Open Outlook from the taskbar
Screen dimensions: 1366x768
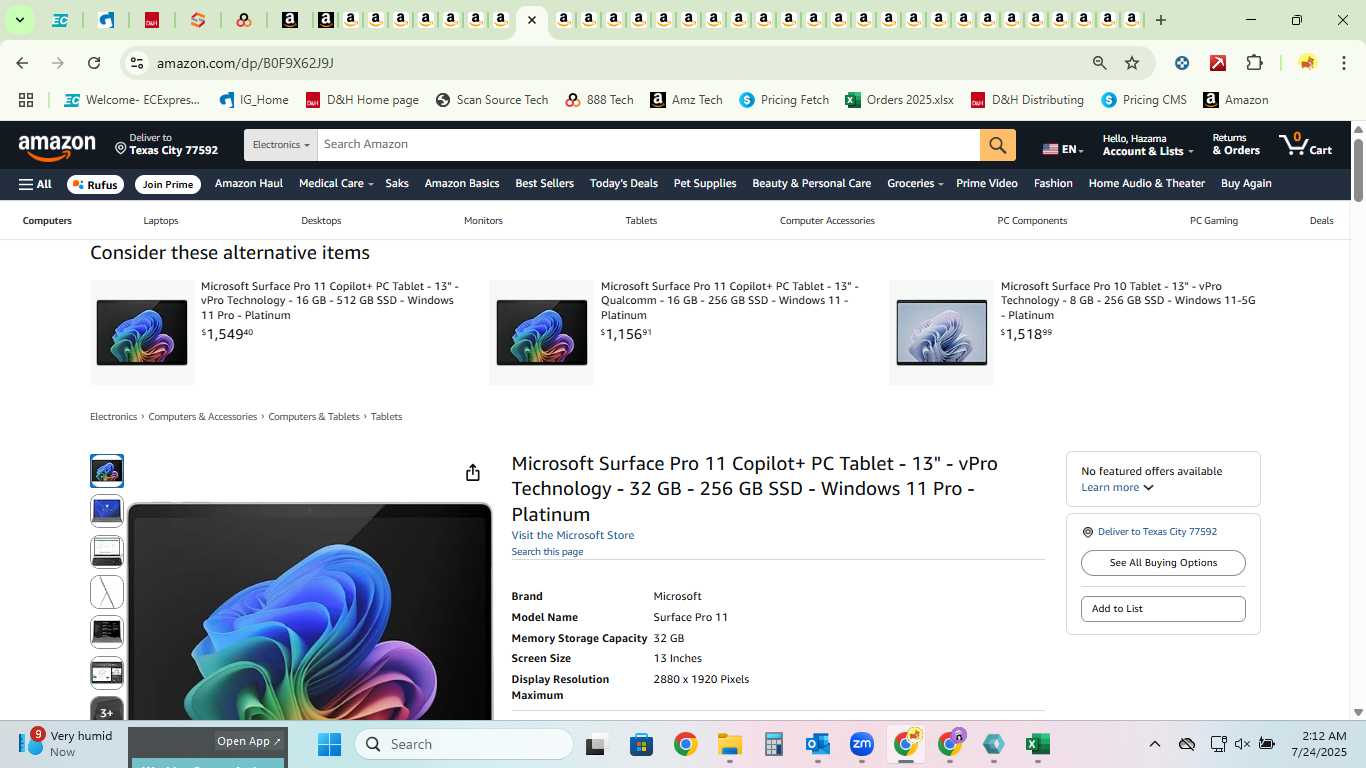click(817, 744)
